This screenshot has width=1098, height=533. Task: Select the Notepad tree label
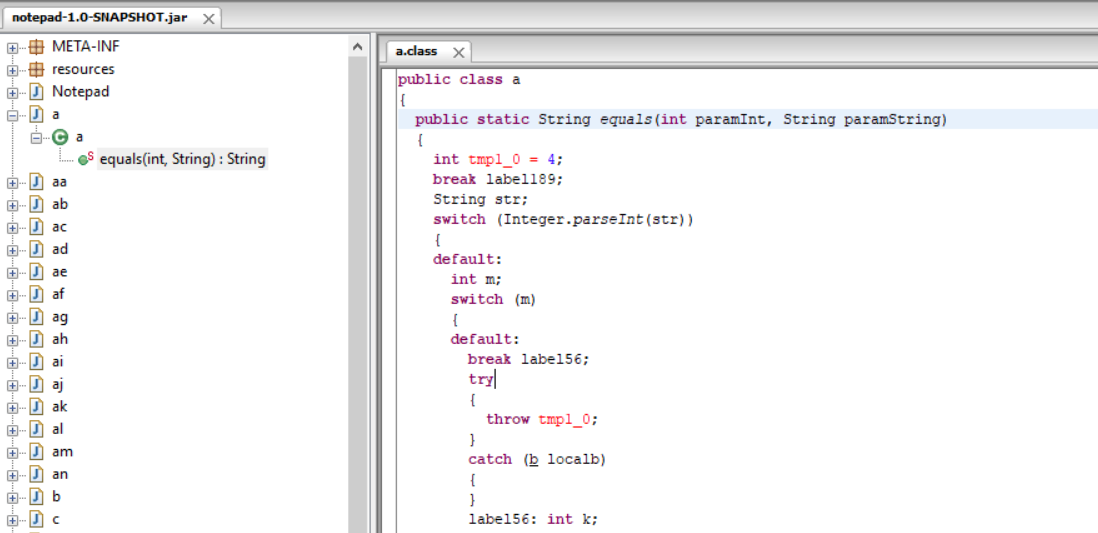tap(81, 92)
